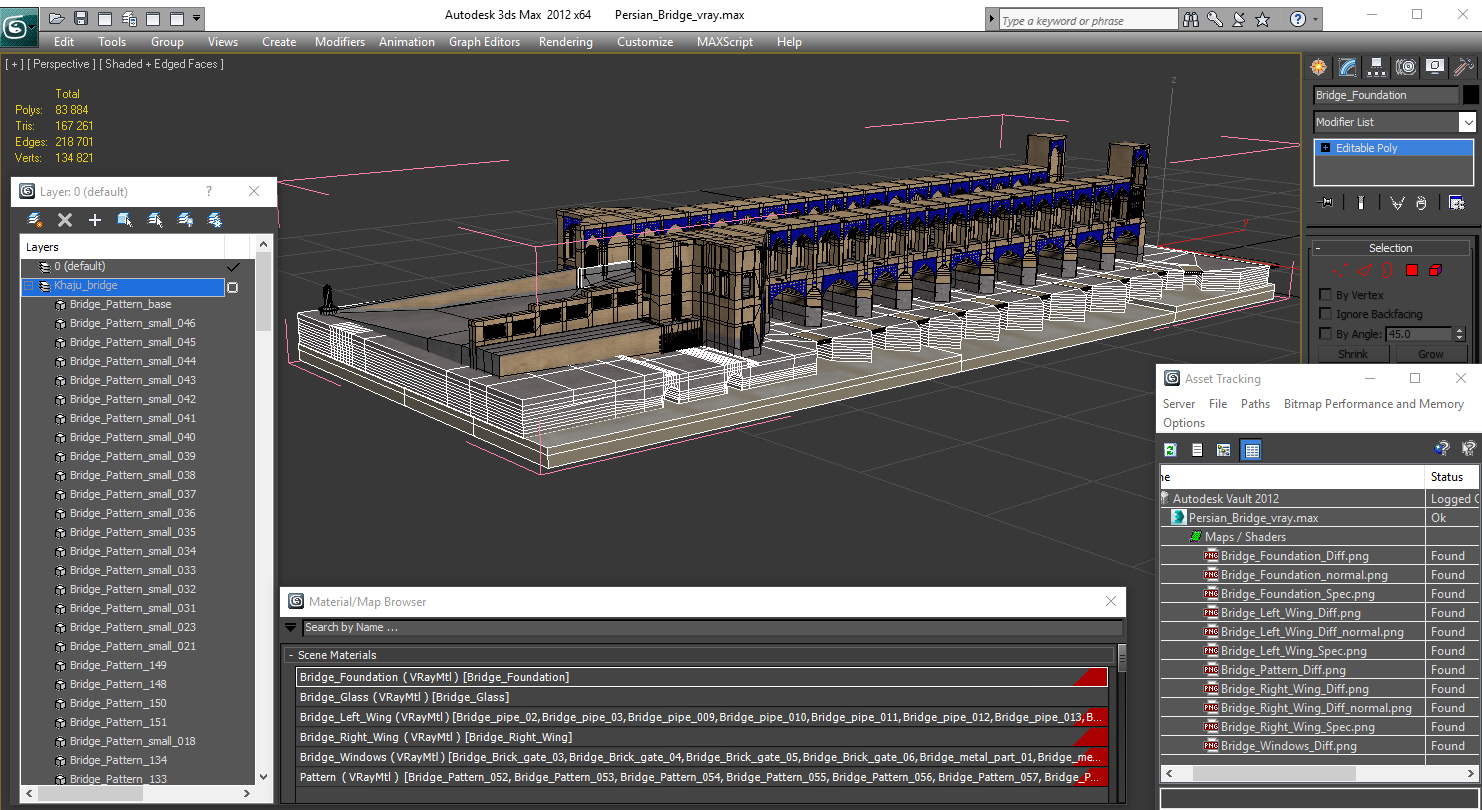1482x810 pixels.
Task: Toggle current layer checkmark for 0 (default)
Action: 233,267
